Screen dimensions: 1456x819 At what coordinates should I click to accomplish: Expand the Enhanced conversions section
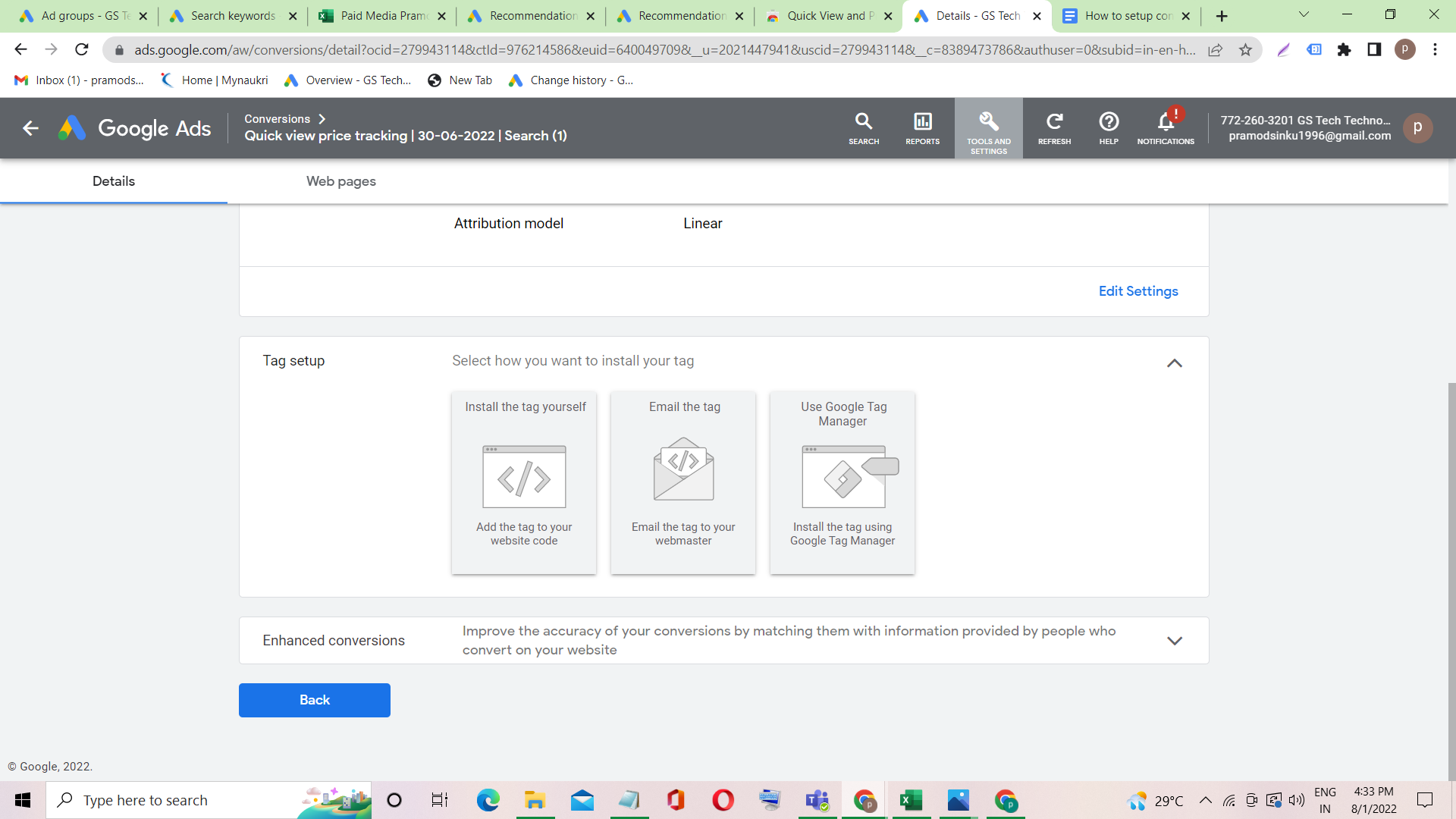pos(1174,641)
